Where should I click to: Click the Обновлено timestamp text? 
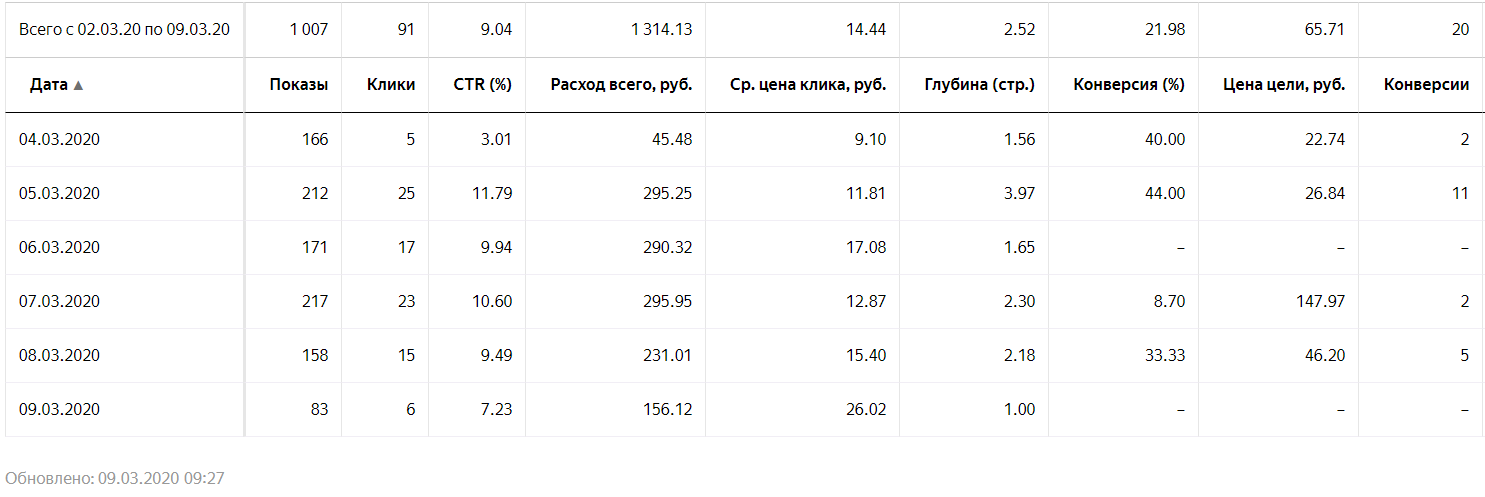click(x=114, y=478)
